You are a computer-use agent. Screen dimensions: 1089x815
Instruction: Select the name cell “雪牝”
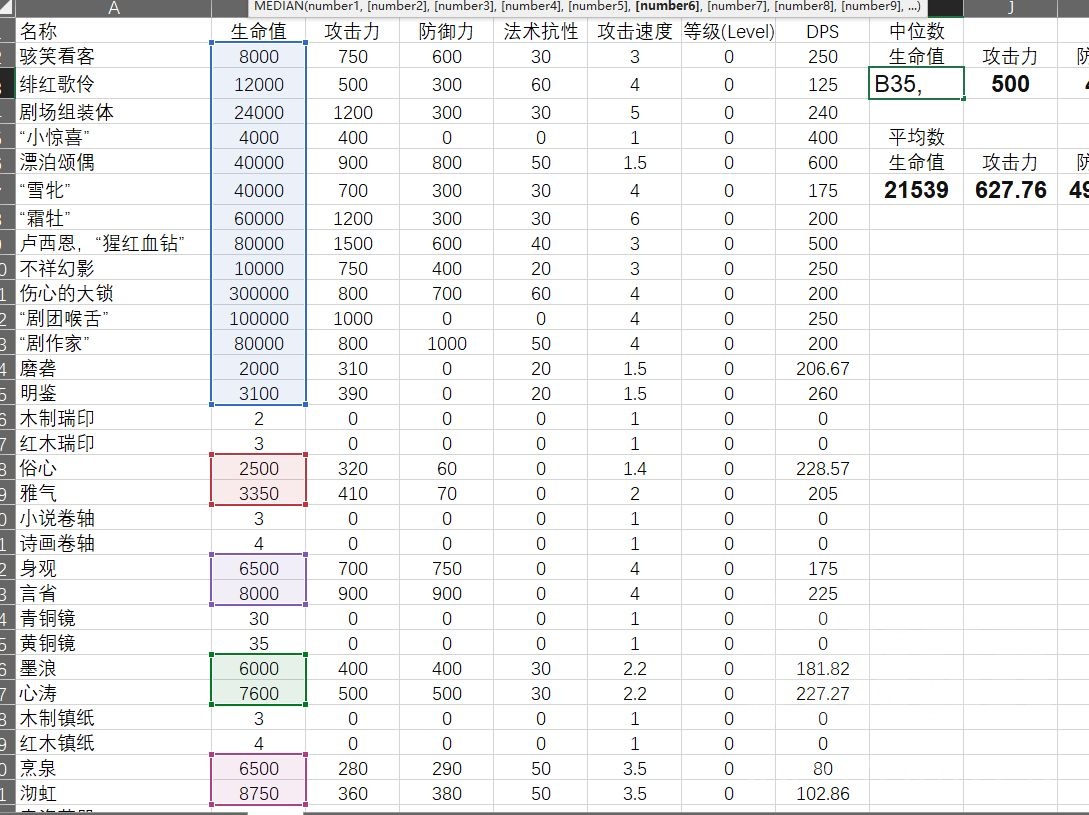pos(114,190)
